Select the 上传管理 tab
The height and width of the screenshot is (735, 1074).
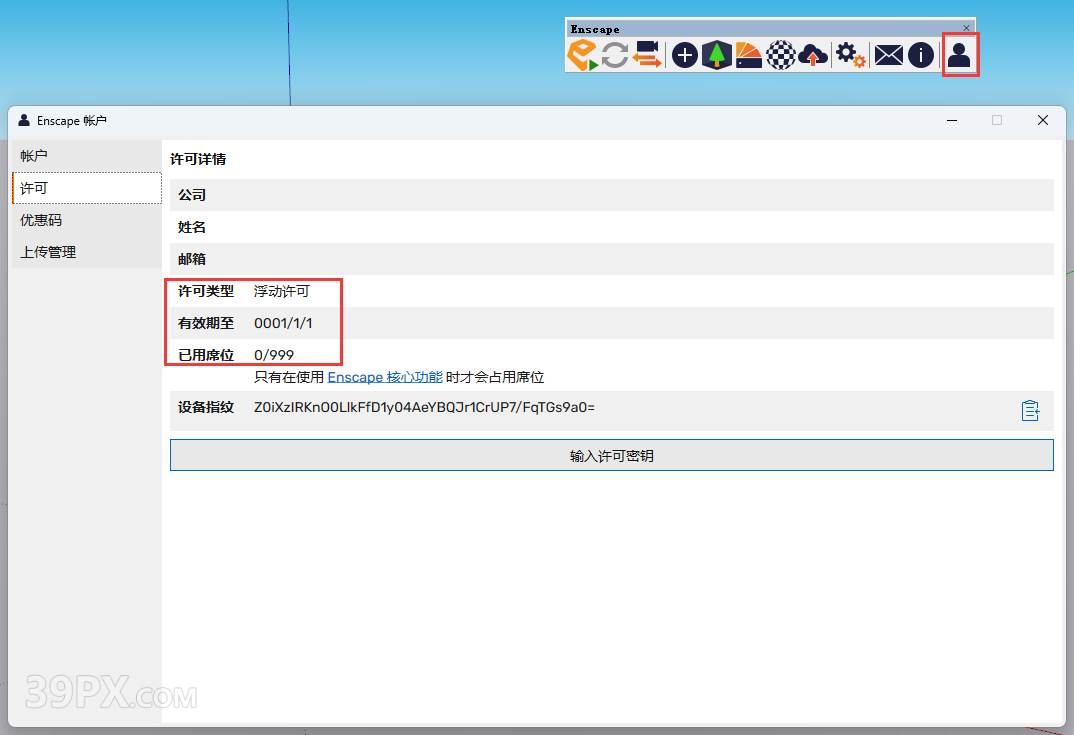(46, 252)
